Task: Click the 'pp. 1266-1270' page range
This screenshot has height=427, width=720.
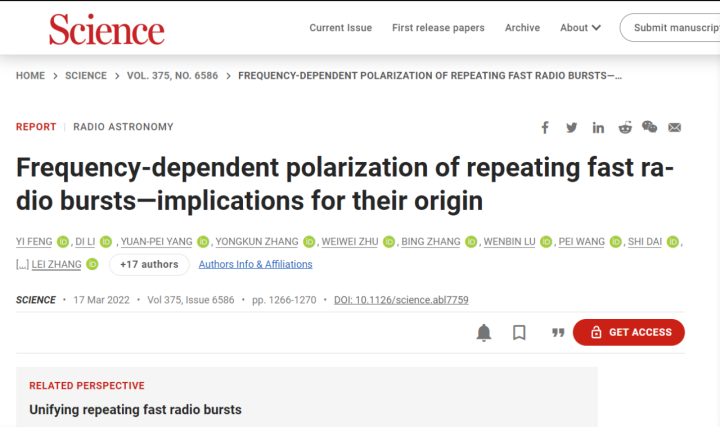Action: coord(284,300)
